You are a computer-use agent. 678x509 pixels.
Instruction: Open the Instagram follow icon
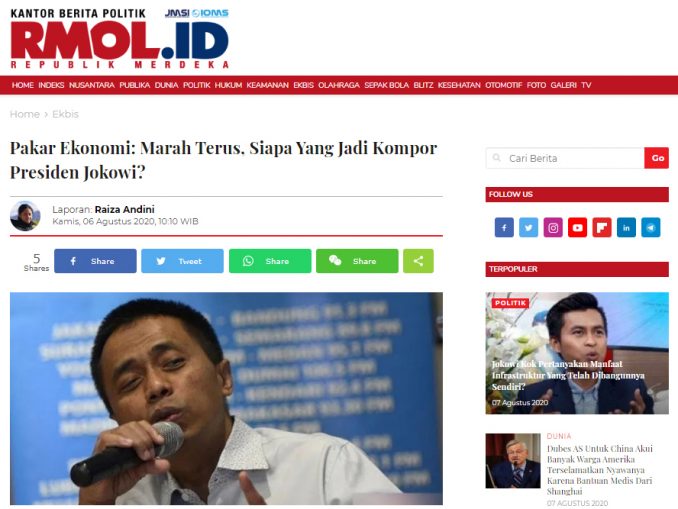click(553, 227)
